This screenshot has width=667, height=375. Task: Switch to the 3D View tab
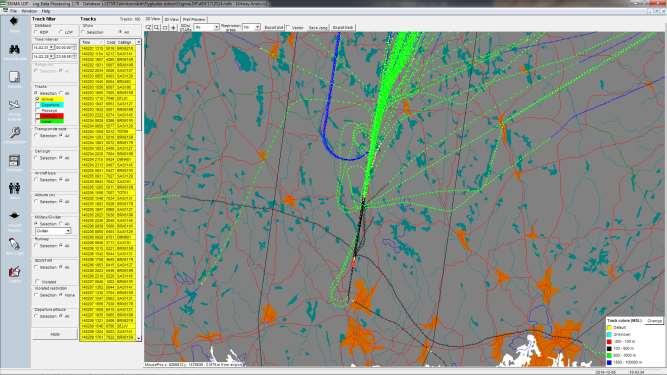click(171, 20)
